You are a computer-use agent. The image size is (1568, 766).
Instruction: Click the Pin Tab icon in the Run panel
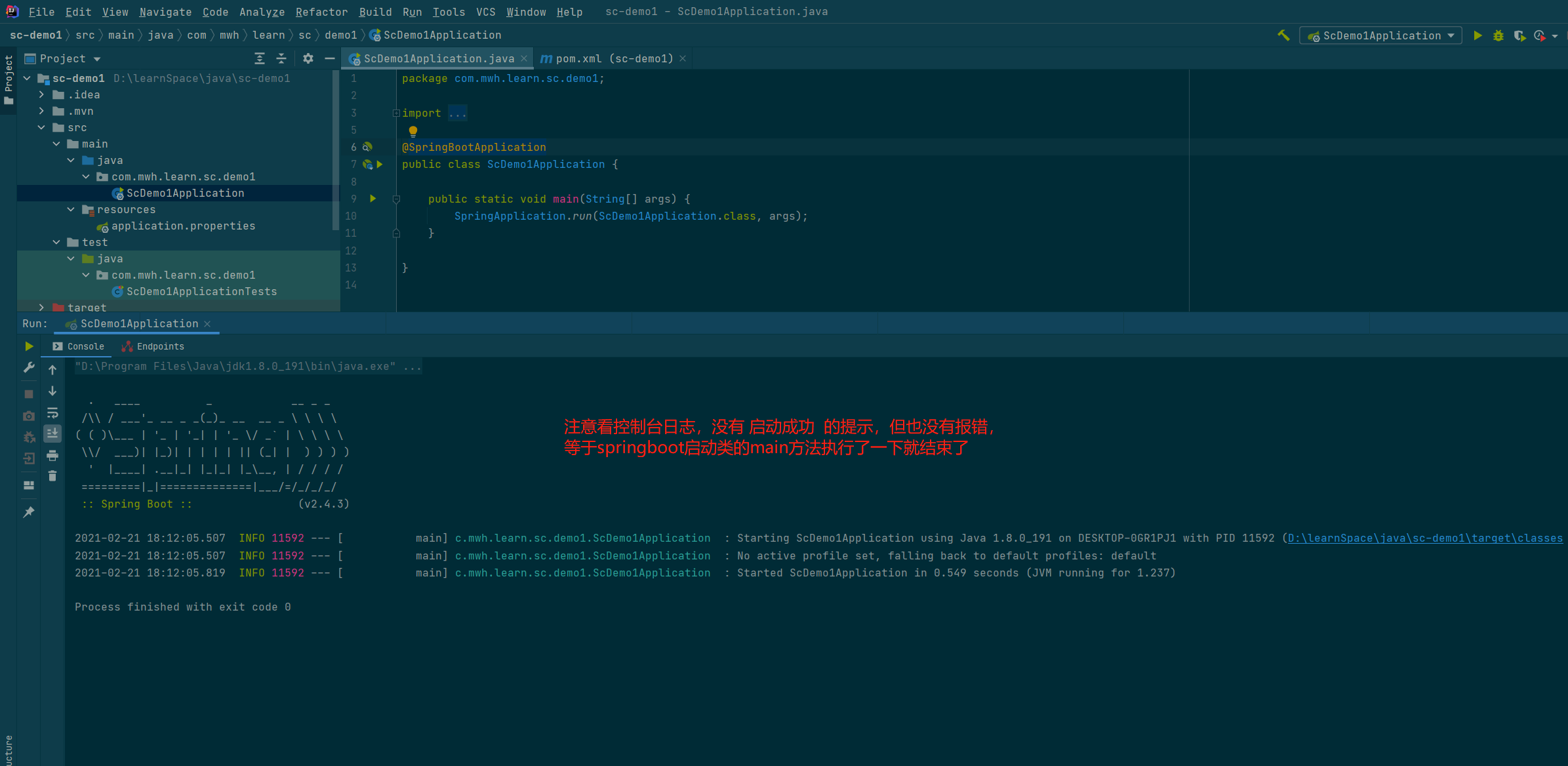tap(29, 512)
